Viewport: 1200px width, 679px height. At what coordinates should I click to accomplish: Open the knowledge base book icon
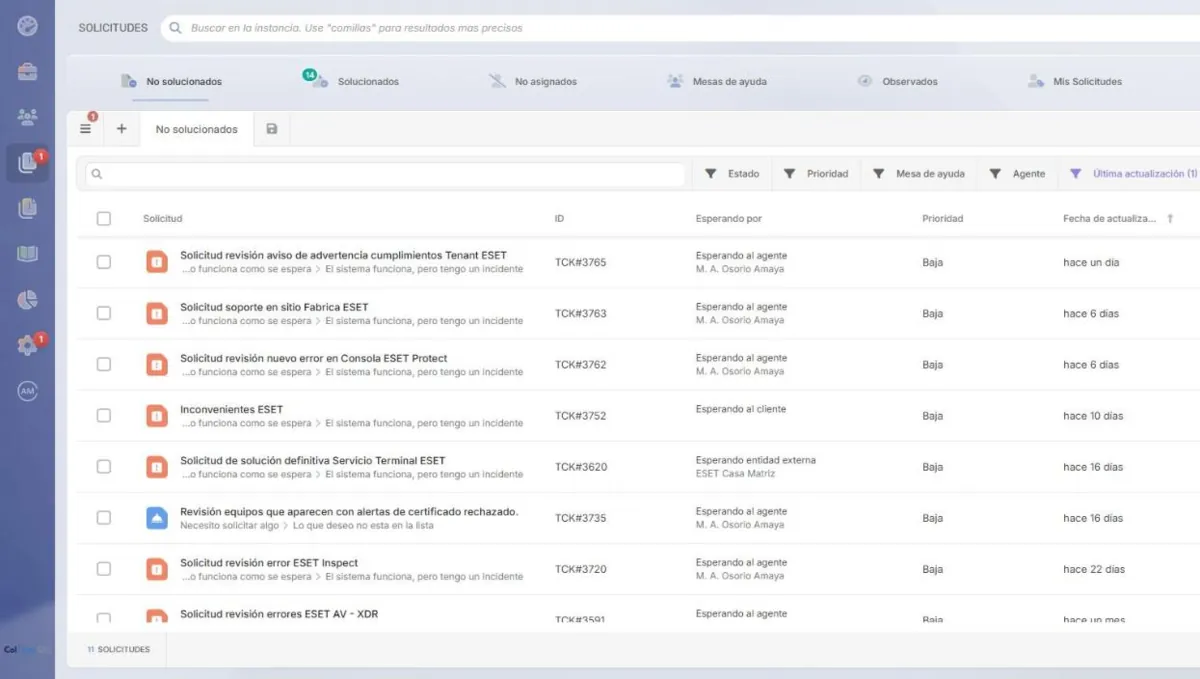coord(27,254)
